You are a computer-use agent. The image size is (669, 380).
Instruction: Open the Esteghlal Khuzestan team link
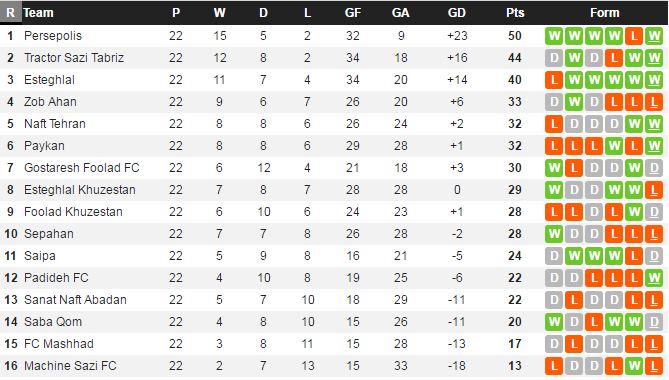tap(80, 190)
